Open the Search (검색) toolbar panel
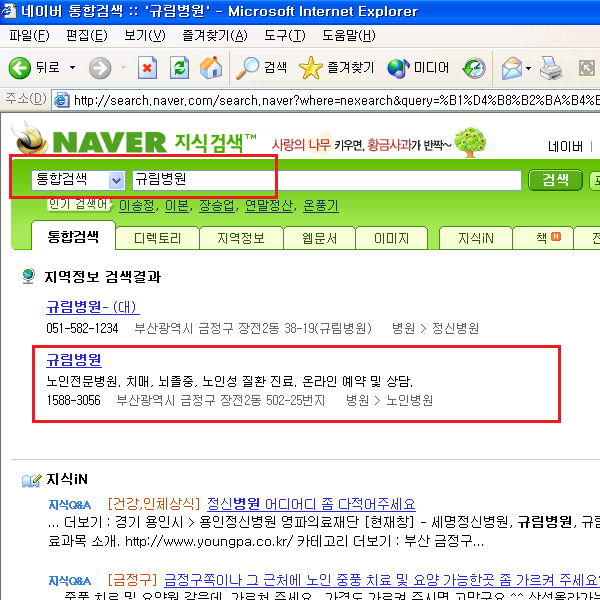This screenshot has height=600, width=600. coord(261,68)
